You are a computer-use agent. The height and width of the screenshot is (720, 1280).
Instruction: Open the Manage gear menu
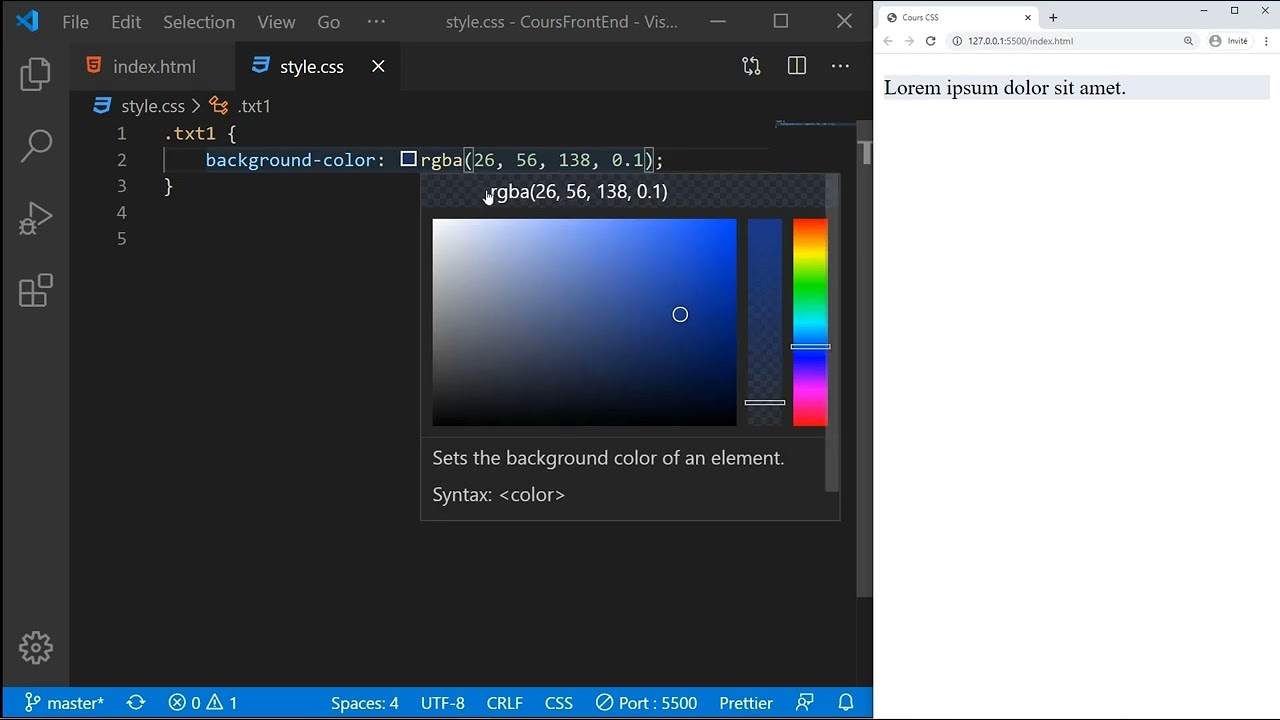coord(35,648)
